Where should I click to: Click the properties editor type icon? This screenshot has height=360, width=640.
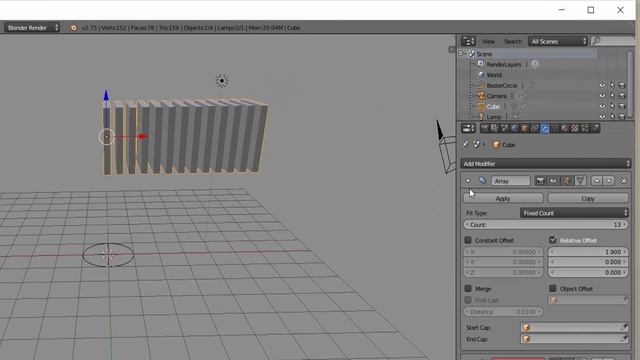pyautogui.click(x=468, y=129)
